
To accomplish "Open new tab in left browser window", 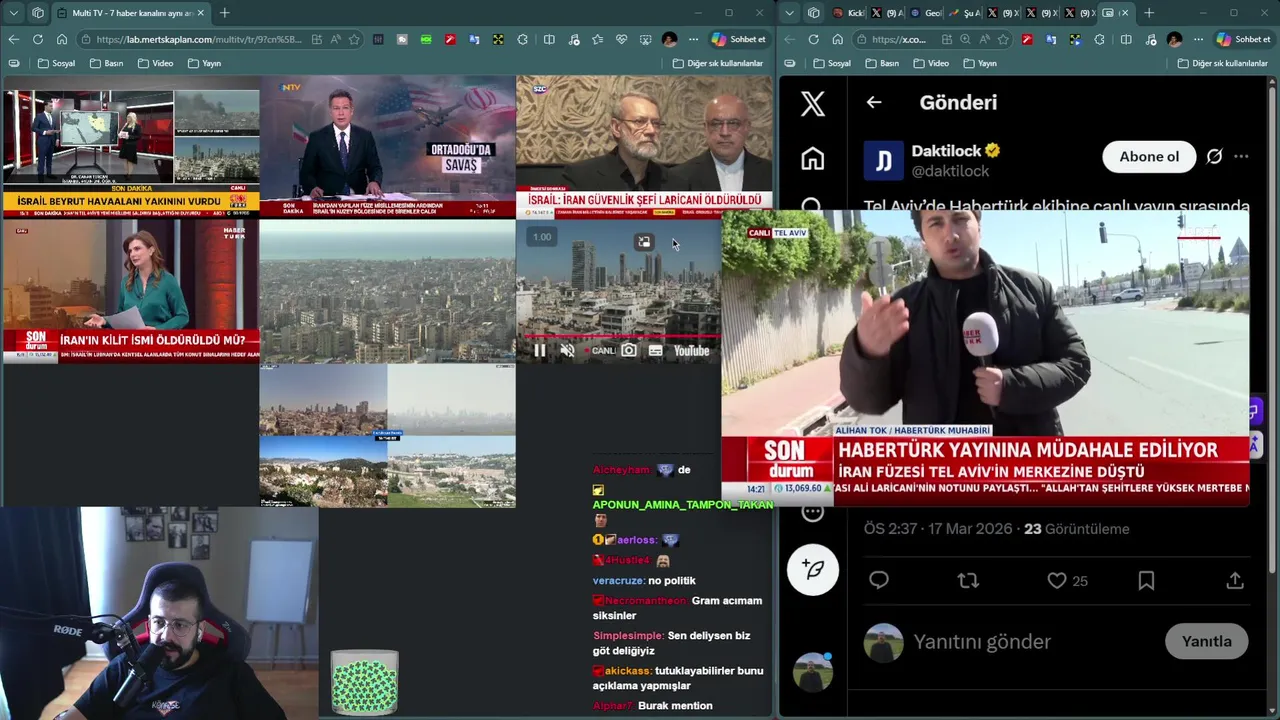I will coord(224,13).
